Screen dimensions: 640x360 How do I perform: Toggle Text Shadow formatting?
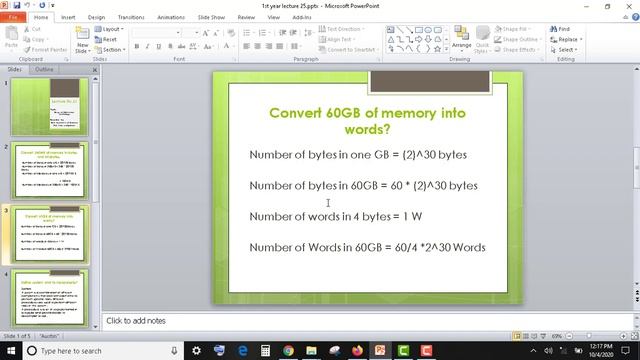(x=170, y=46)
